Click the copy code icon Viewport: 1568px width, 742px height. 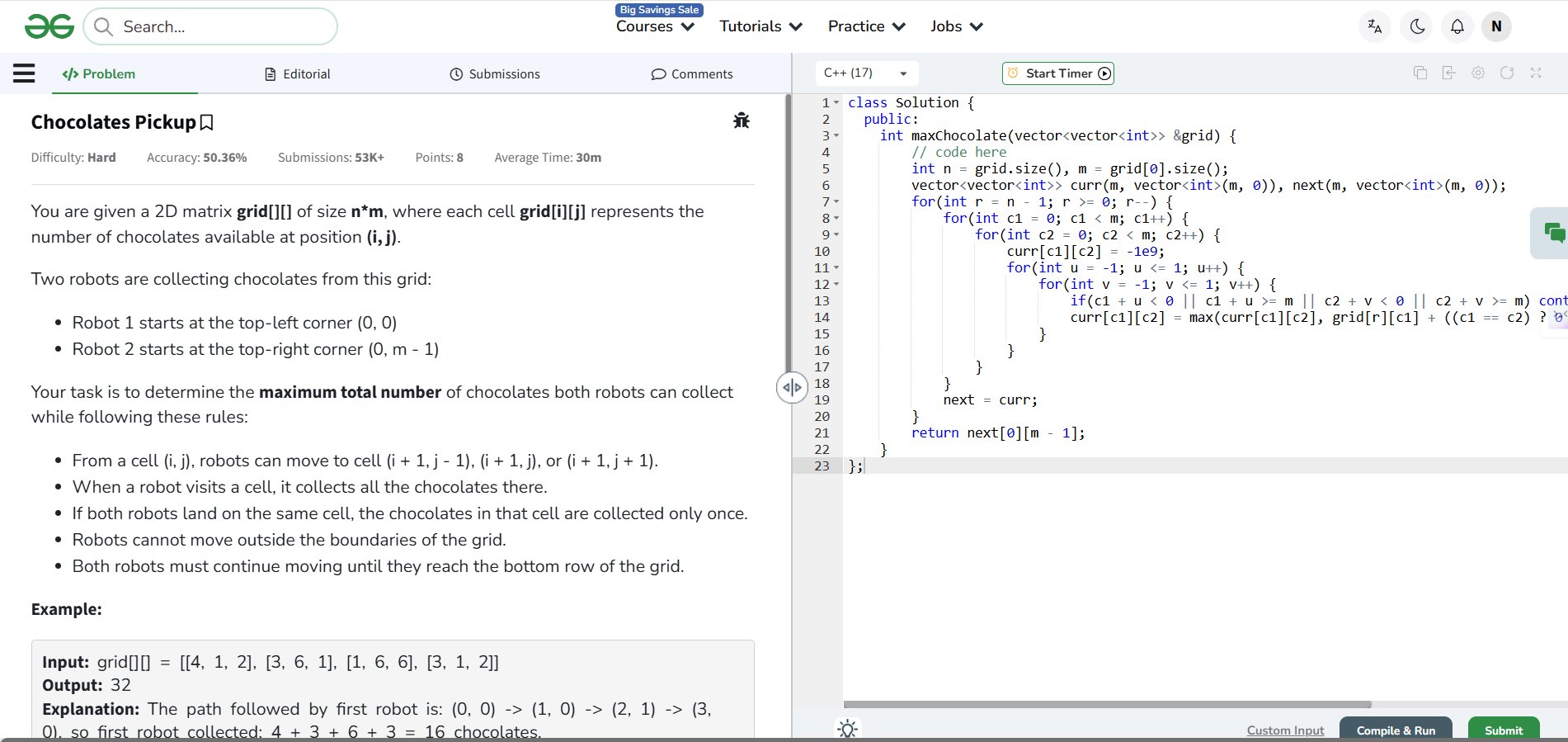pos(1420,73)
